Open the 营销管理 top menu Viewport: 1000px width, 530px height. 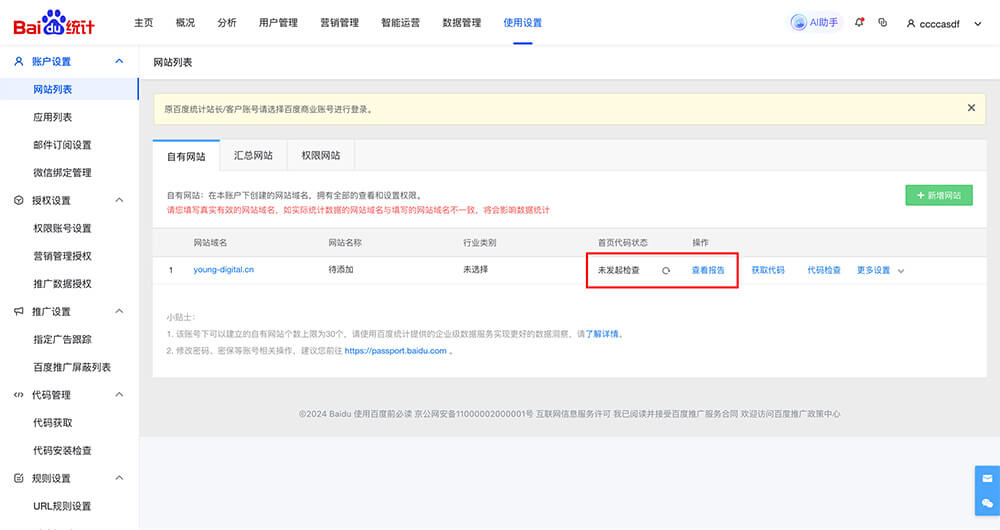(339, 22)
